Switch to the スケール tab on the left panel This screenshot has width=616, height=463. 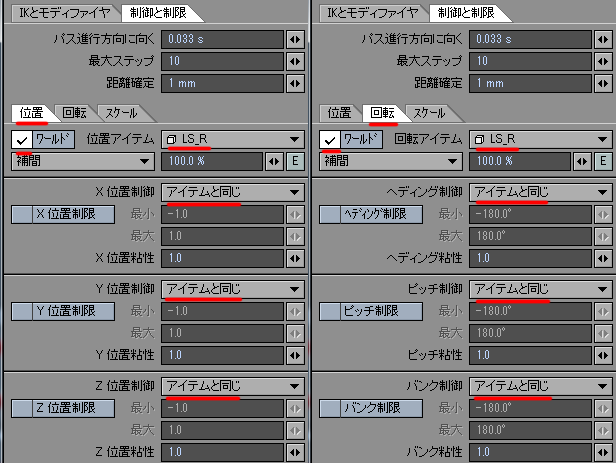[121, 113]
